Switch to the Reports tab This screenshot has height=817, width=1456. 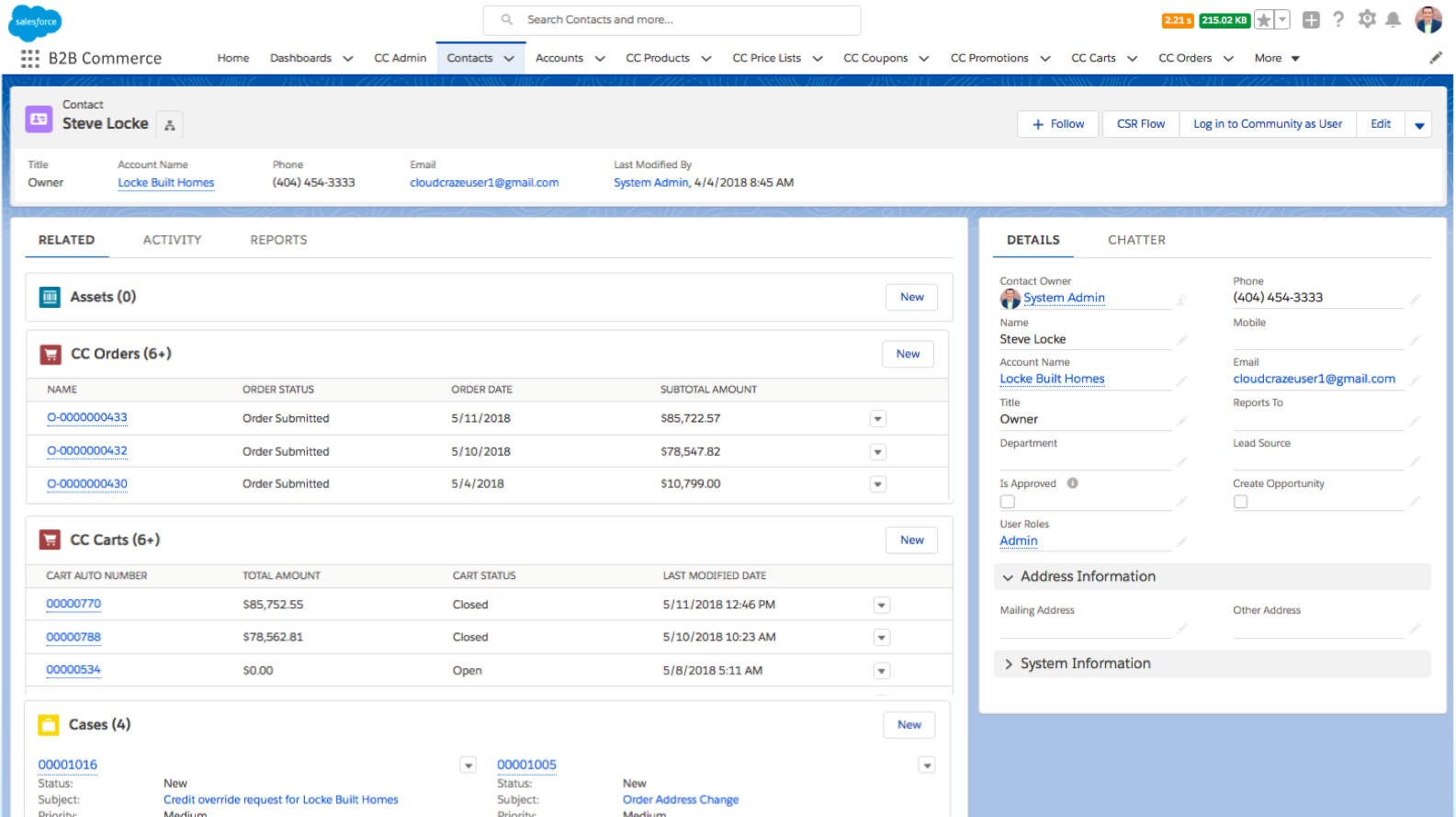pyautogui.click(x=279, y=240)
